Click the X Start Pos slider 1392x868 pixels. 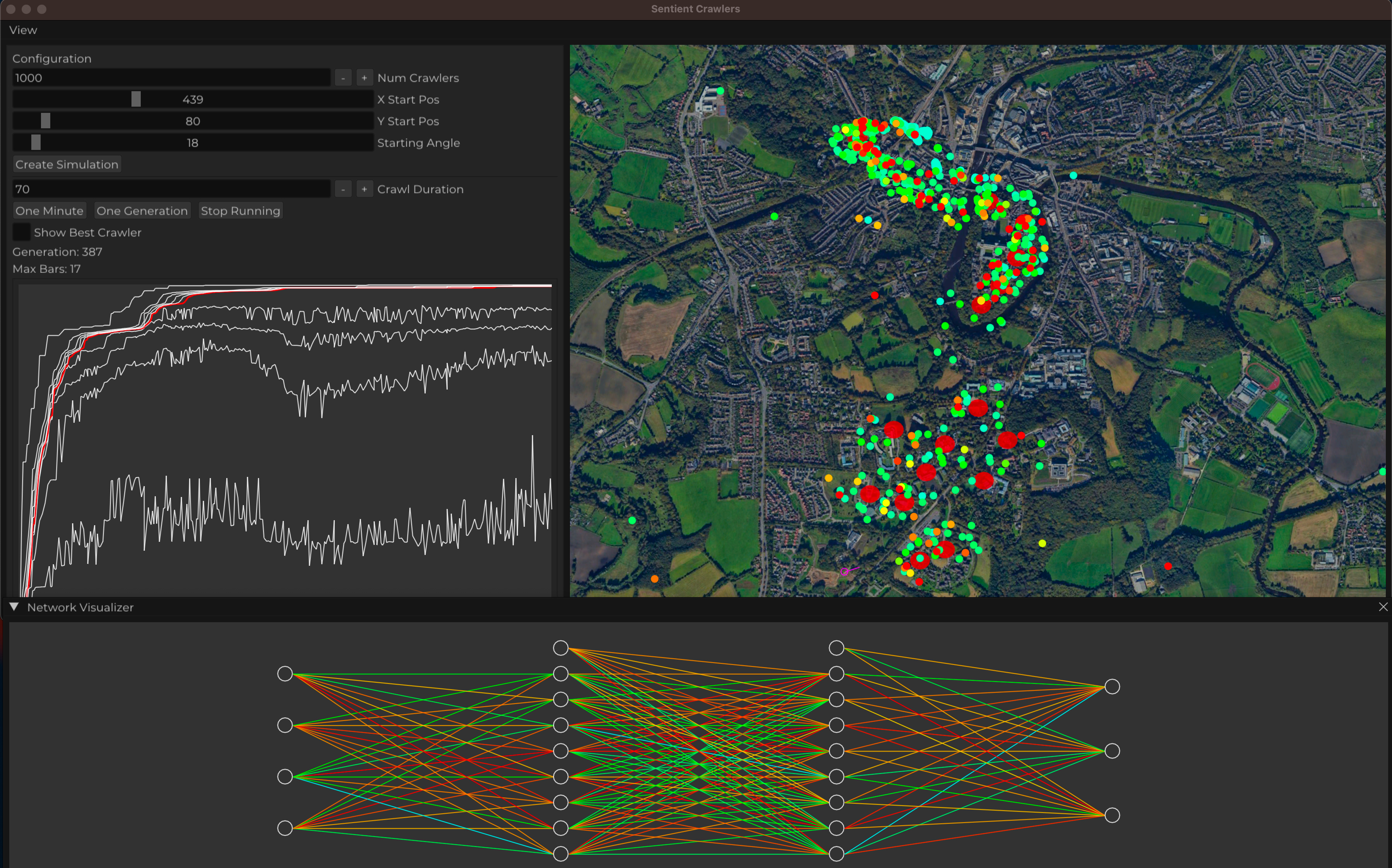[x=193, y=99]
